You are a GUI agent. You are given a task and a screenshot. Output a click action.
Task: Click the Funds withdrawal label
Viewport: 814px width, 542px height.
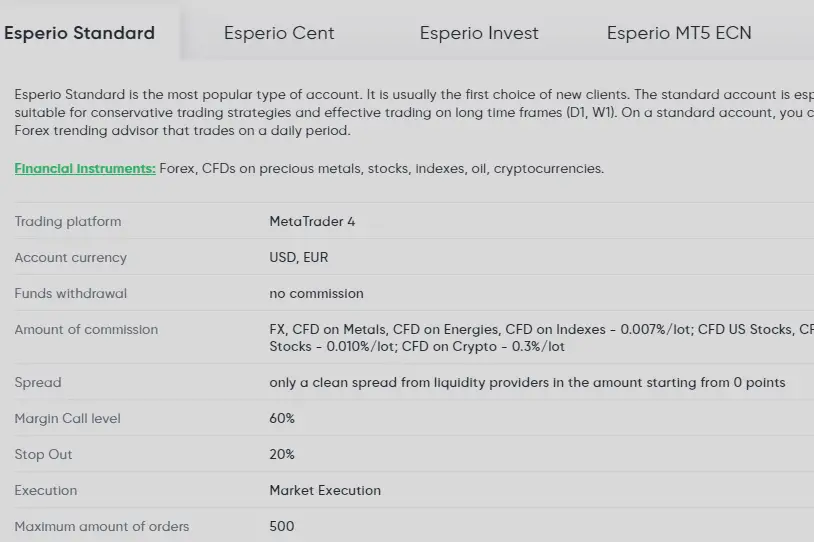coord(71,293)
